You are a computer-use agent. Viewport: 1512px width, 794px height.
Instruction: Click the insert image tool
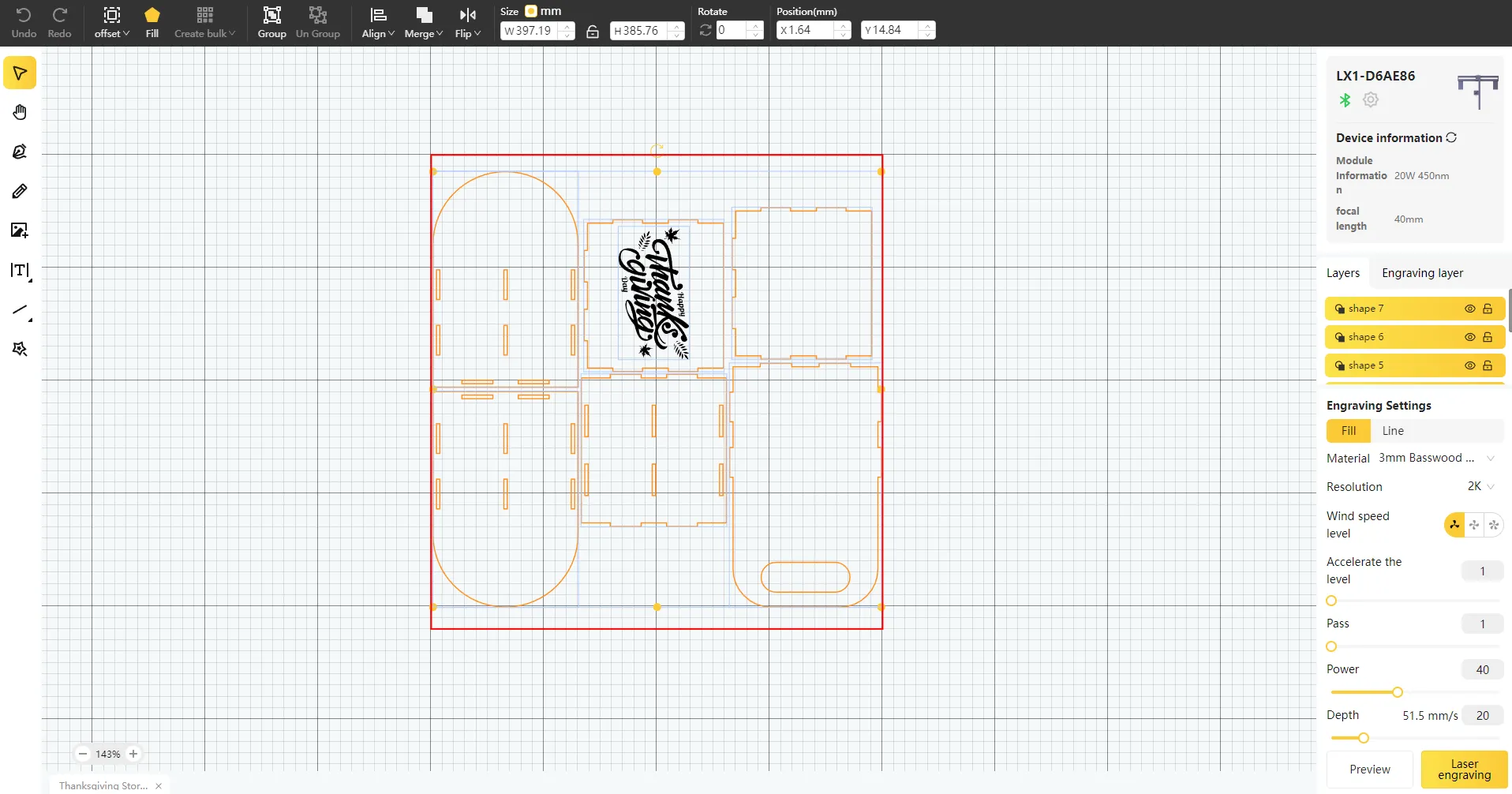click(20, 230)
